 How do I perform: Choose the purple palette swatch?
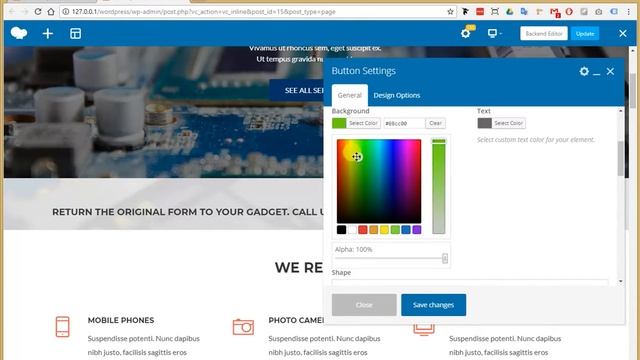[417, 230]
